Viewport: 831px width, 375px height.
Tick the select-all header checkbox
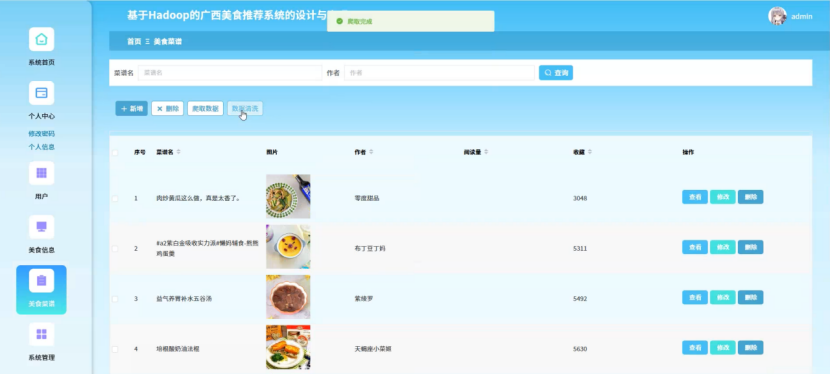[115, 153]
